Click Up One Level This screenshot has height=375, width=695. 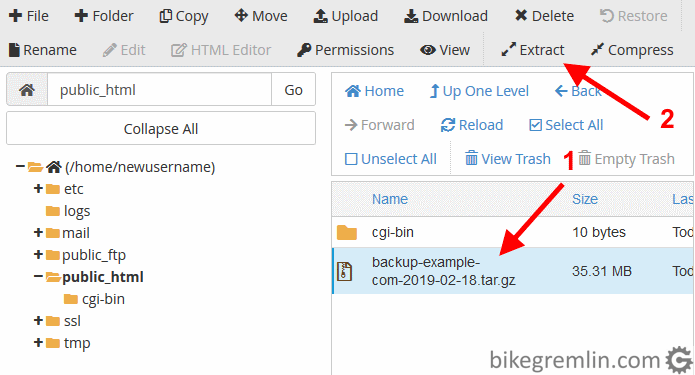(x=479, y=91)
